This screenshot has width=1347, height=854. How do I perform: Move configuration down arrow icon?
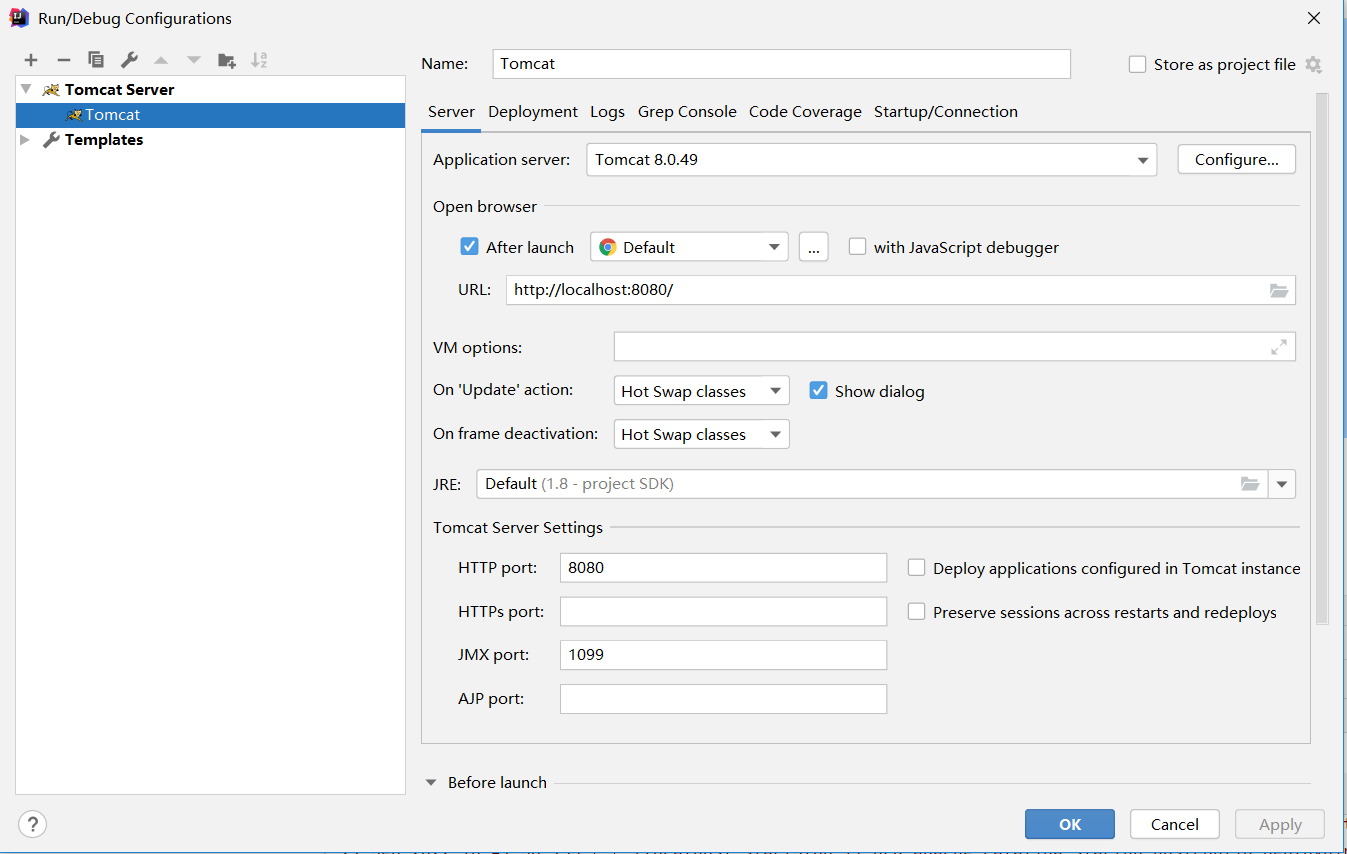pos(194,60)
